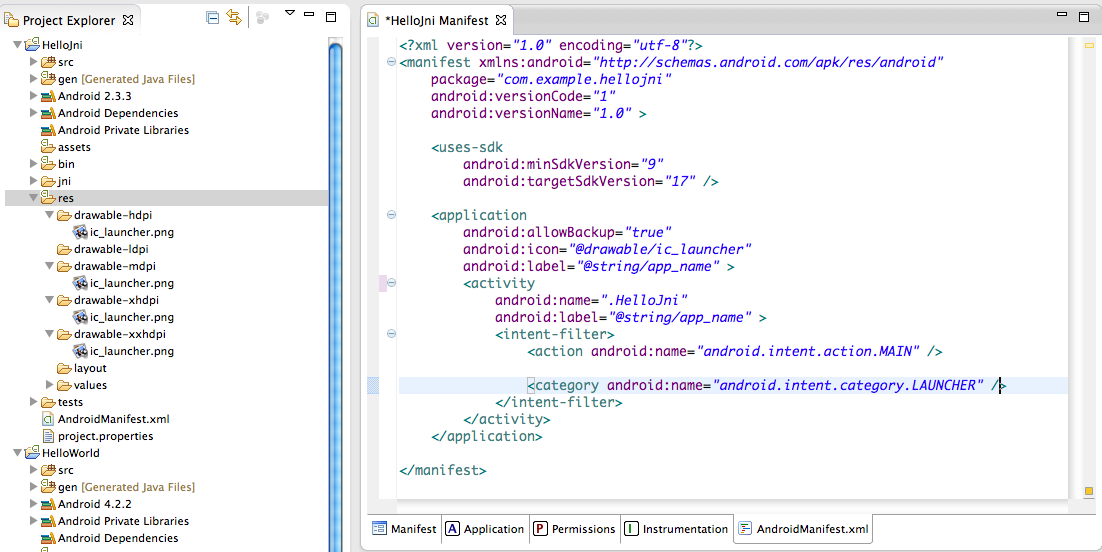Select the HelloJni Manifest editor tab
Viewport: 1102px width, 552px height.
pyautogui.click(x=436, y=20)
